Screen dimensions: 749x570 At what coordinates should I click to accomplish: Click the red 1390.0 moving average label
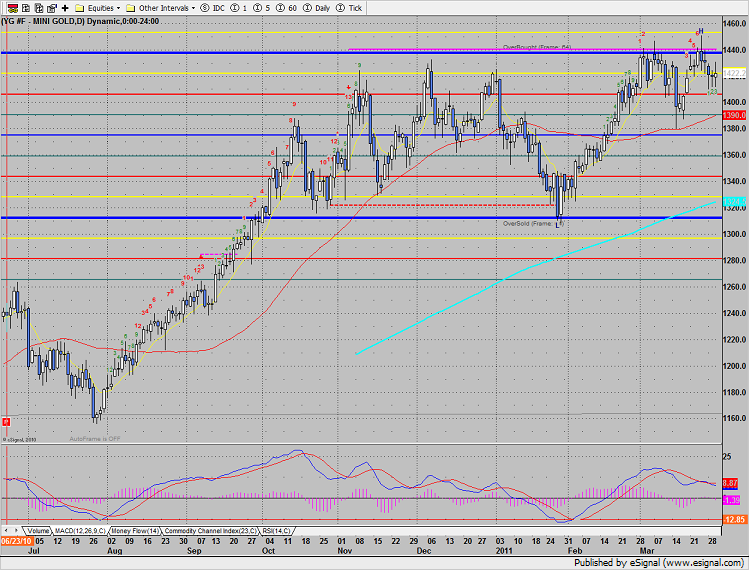pyautogui.click(x=734, y=115)
